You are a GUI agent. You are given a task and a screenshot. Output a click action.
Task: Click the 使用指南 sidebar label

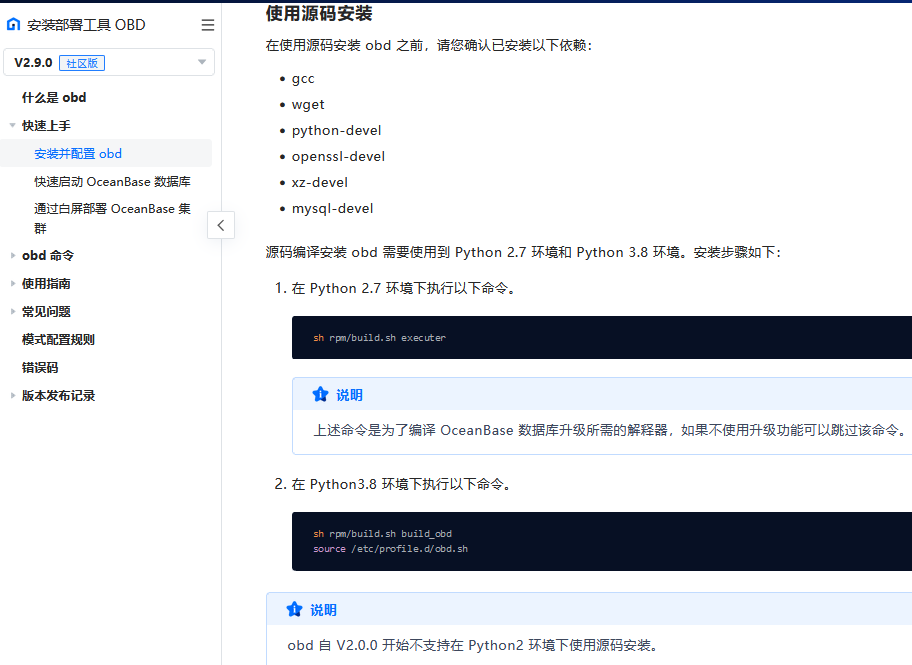[47, 283]
